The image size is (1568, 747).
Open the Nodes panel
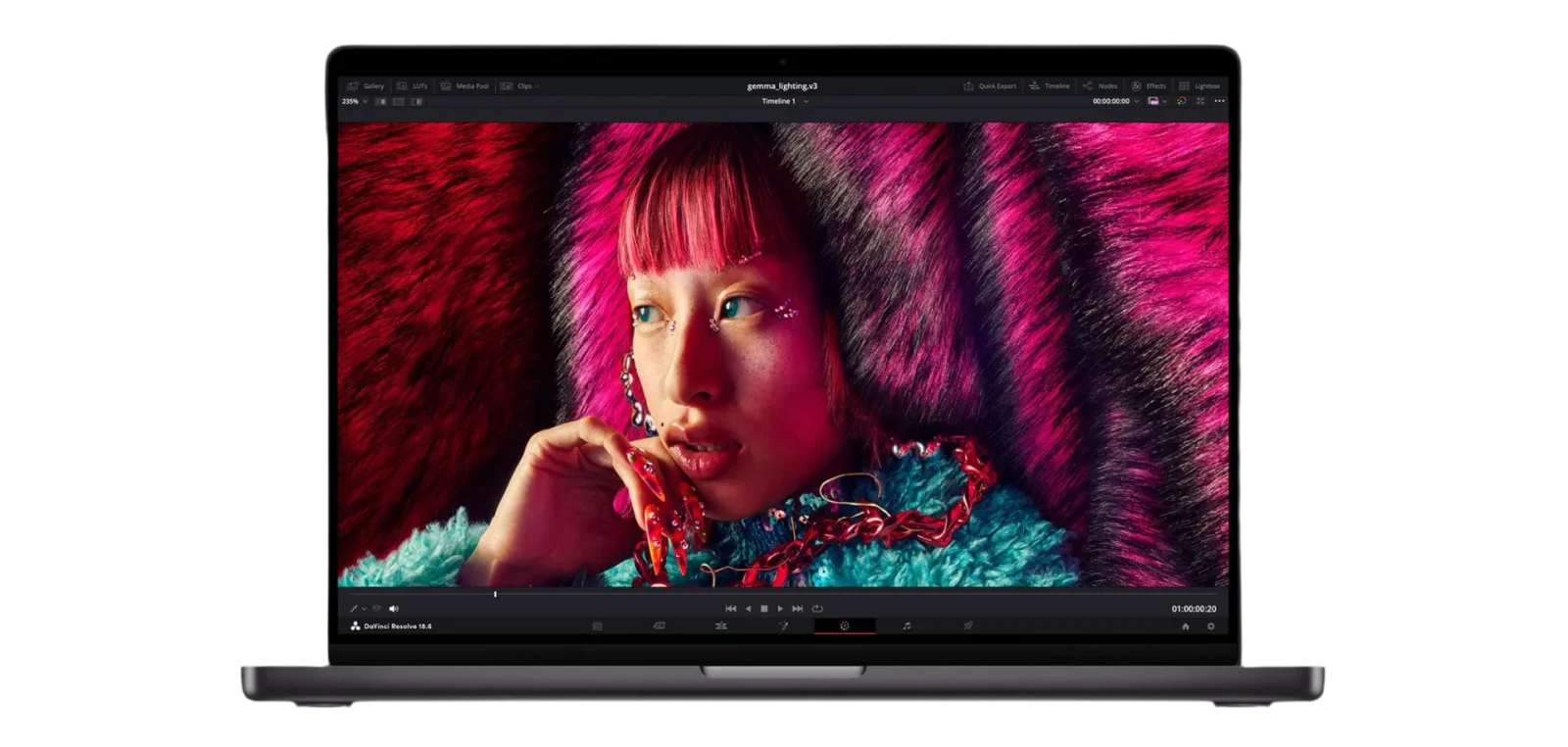click(x=1101, y=86)
